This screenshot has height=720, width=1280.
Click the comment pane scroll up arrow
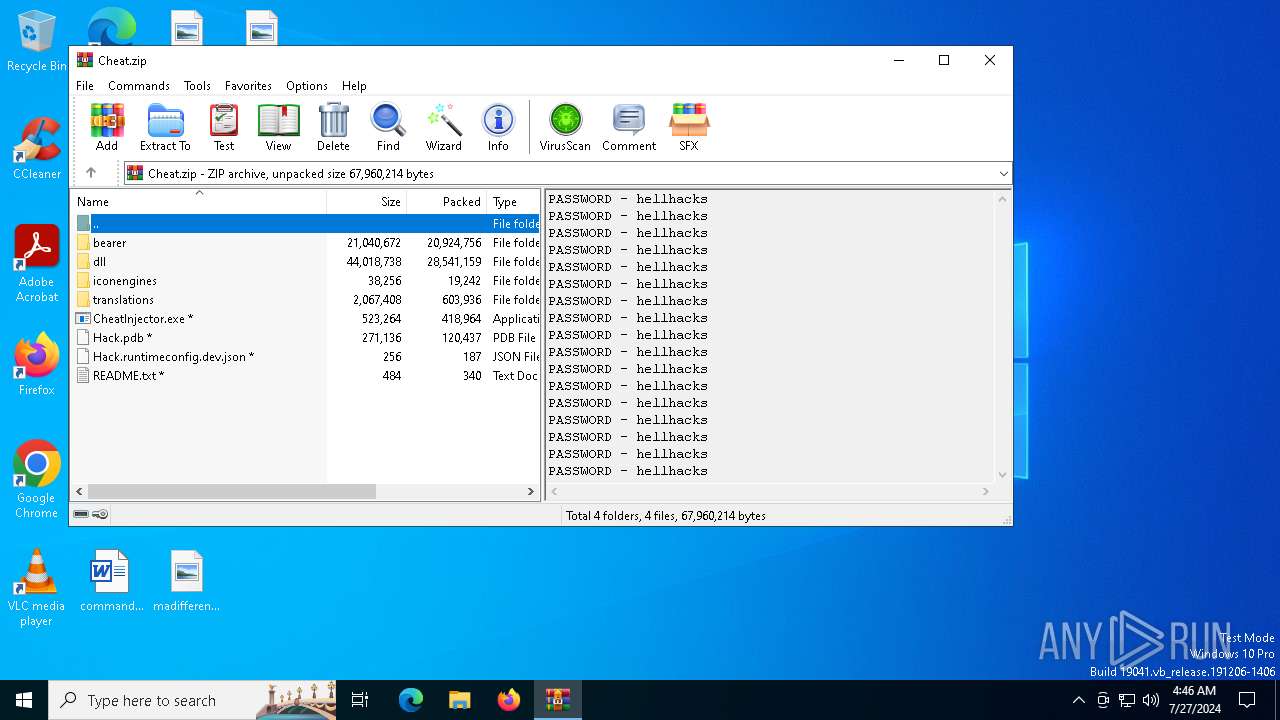(x=1002, y=198)
